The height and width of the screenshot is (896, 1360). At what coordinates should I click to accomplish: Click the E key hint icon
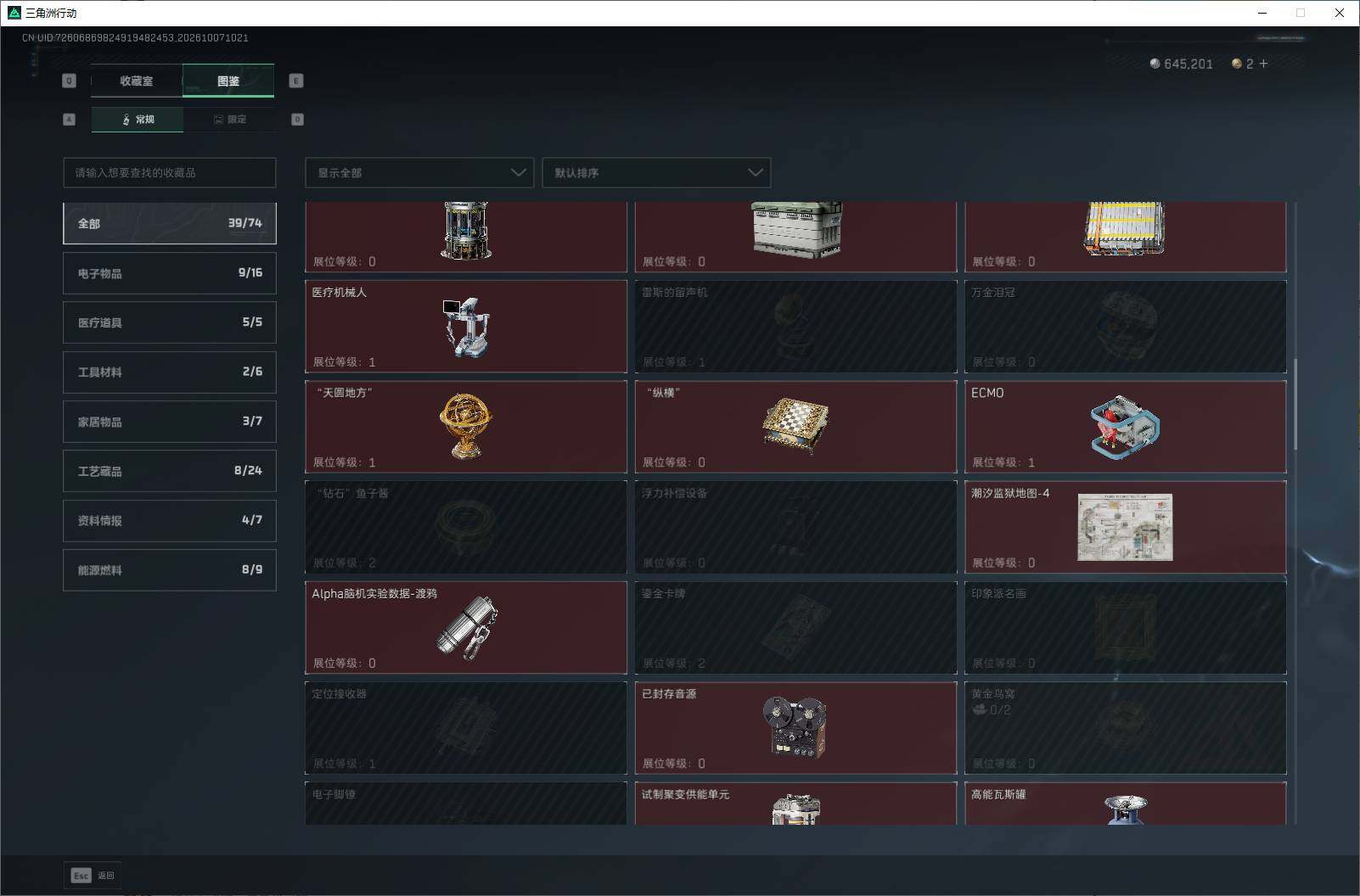pyautogui.click(x=296, y=81)
